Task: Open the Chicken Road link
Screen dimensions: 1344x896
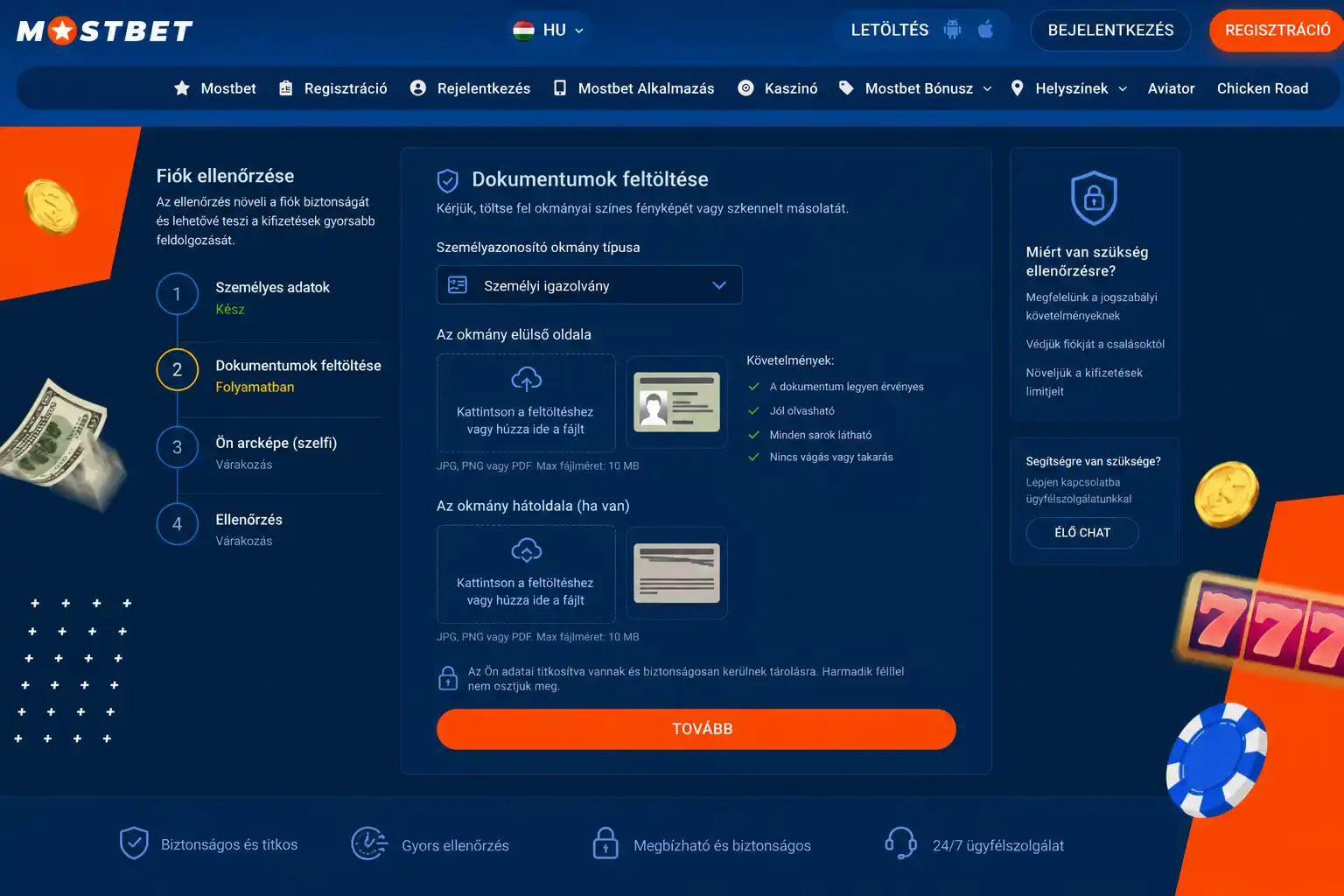Action: pyautogui.click(x=1263, y=88)
